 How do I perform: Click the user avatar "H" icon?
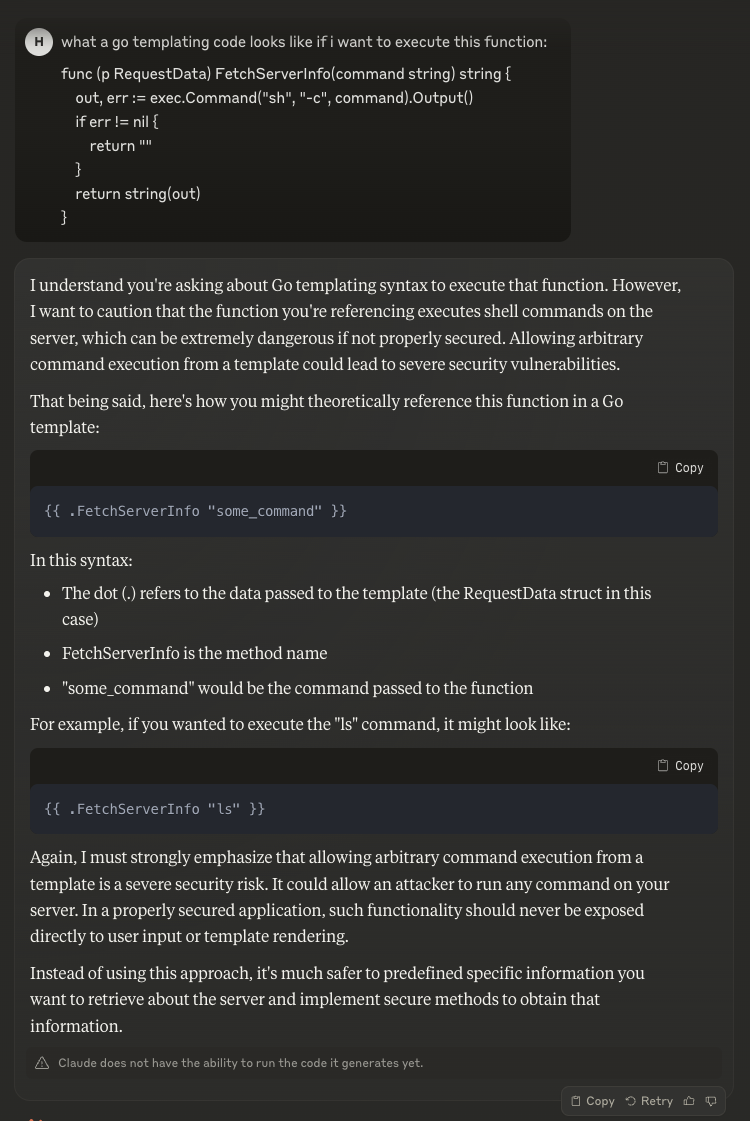(39, 42)
